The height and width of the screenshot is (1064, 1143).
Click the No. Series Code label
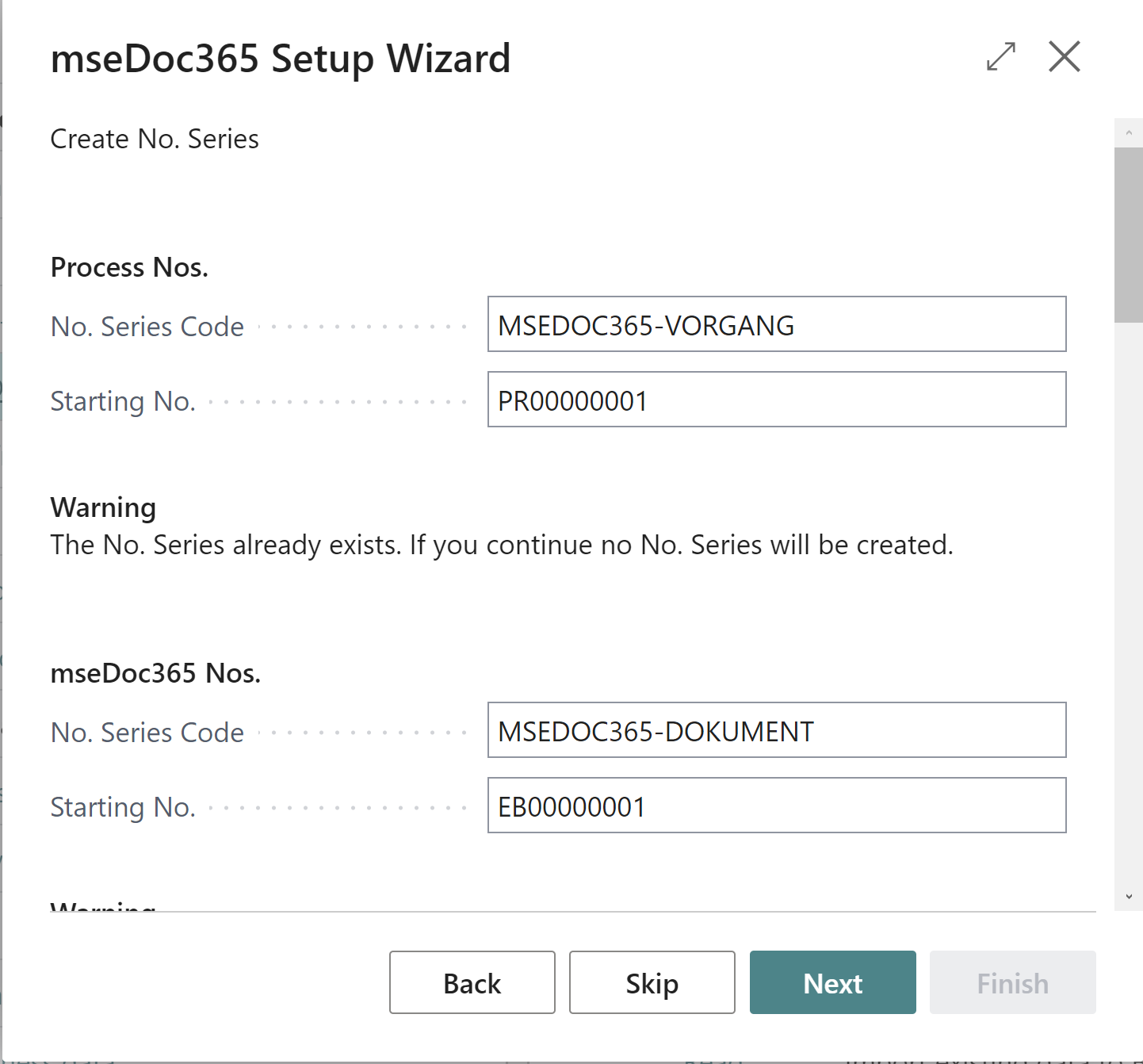147,326
